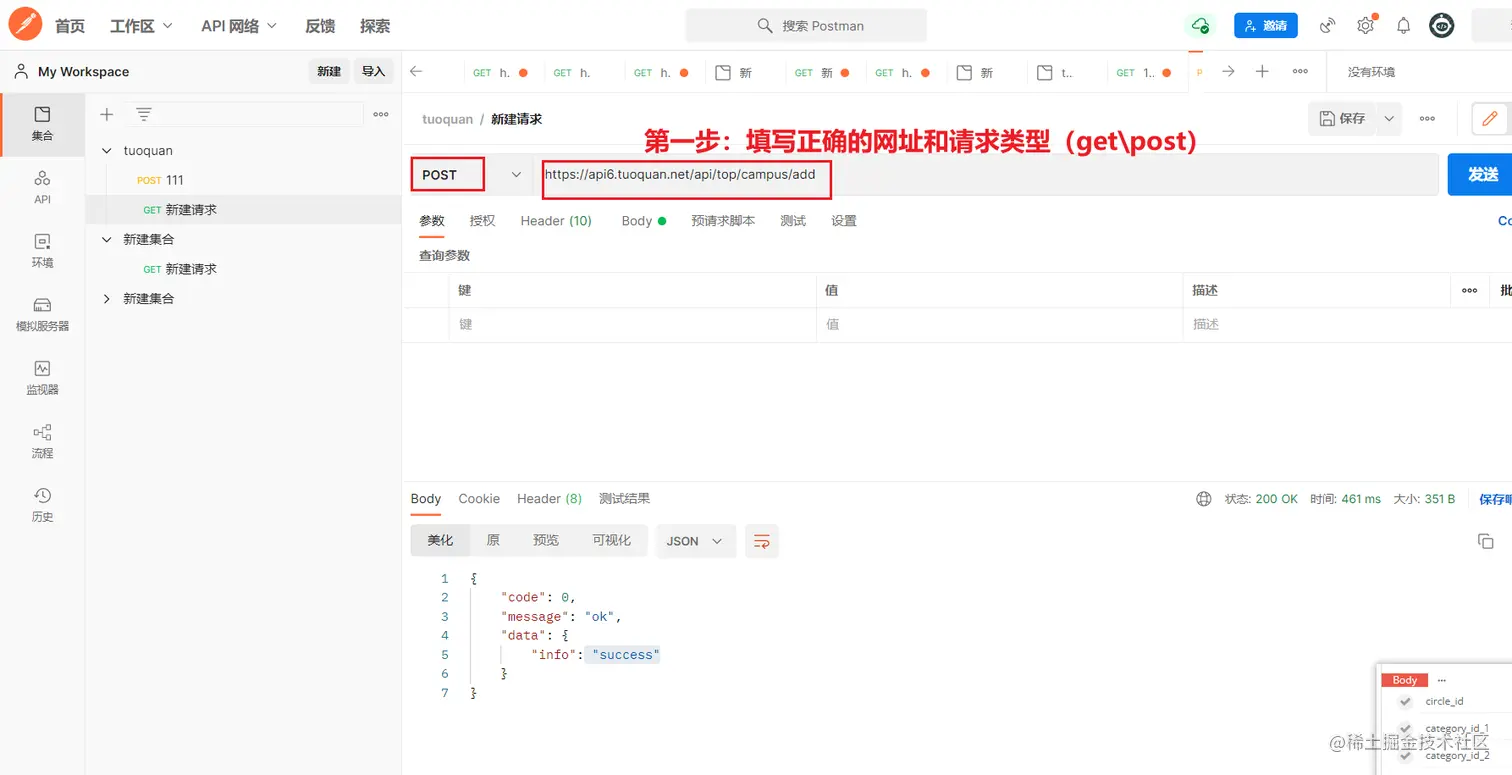Open query params table three-dot column options

click(x=1469, y=290)
